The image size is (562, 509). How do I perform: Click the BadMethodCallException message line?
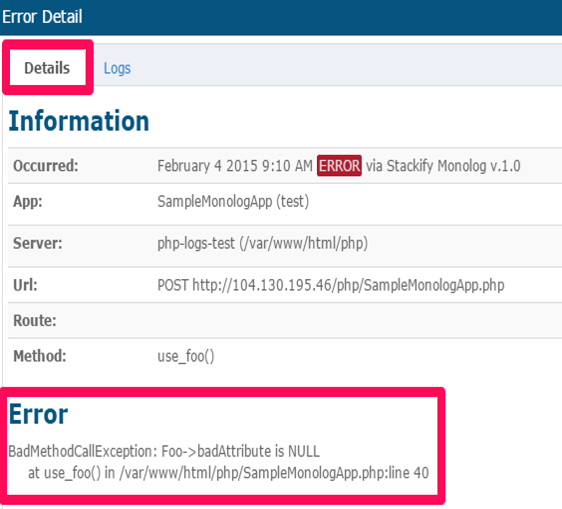coord(164,451)
